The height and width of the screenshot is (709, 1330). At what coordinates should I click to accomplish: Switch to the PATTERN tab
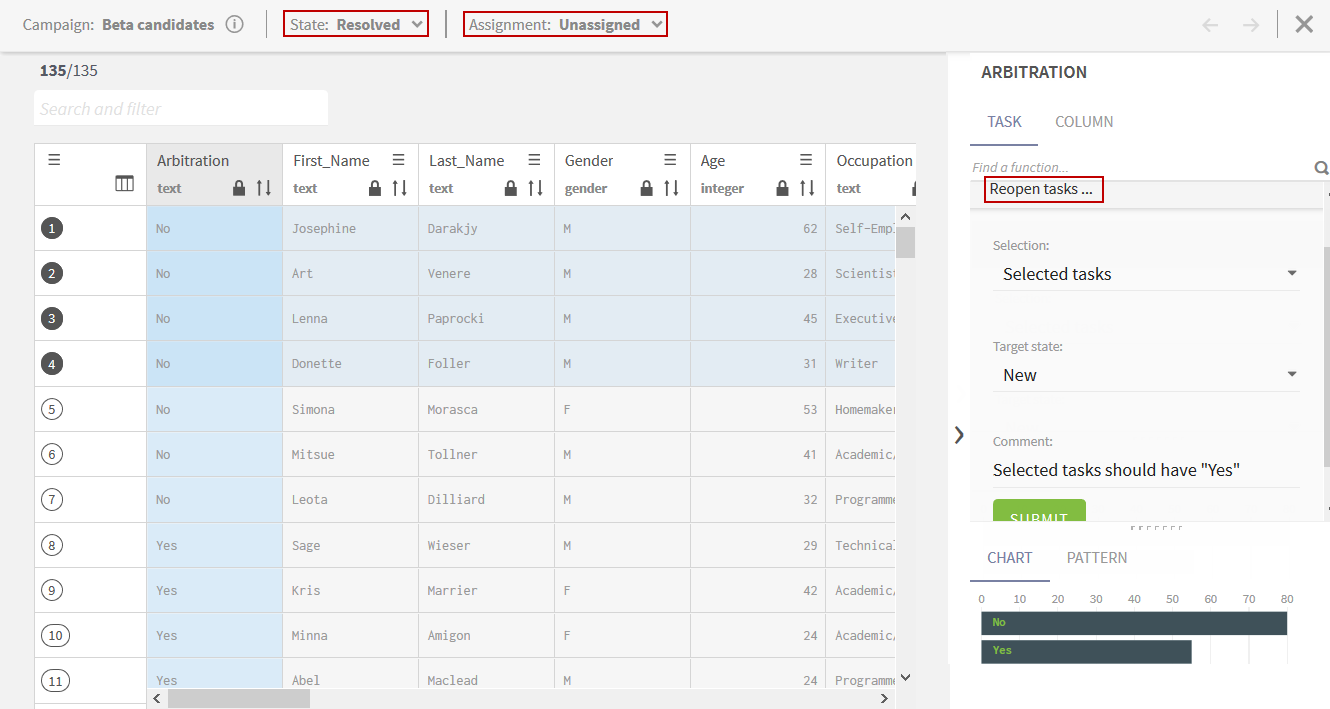click(1097, 558)
